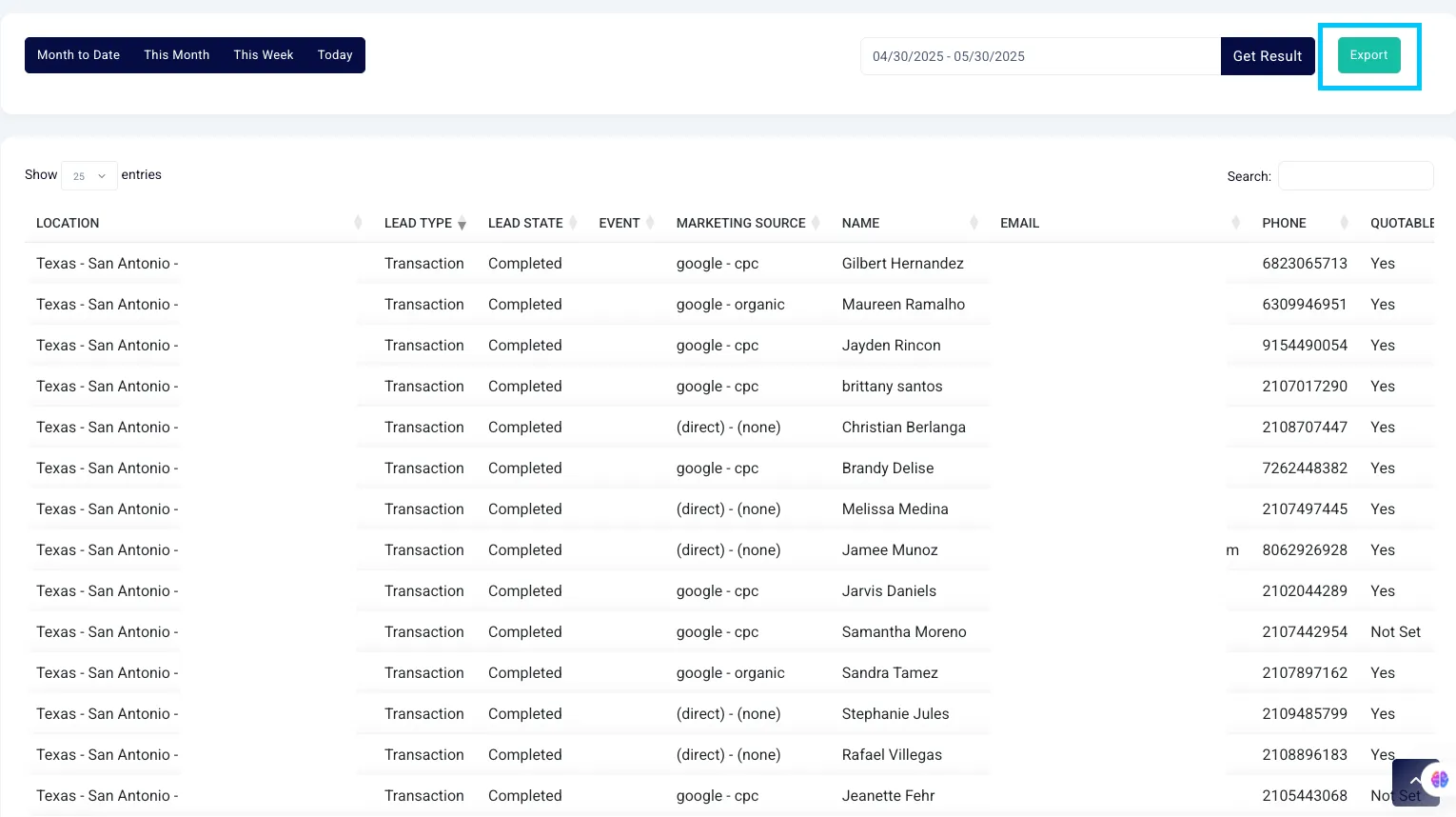This screenshot has height=817, width=1456.
Task: Select the Jeanette Fehr name cell
Action: (x=889, y=796)
